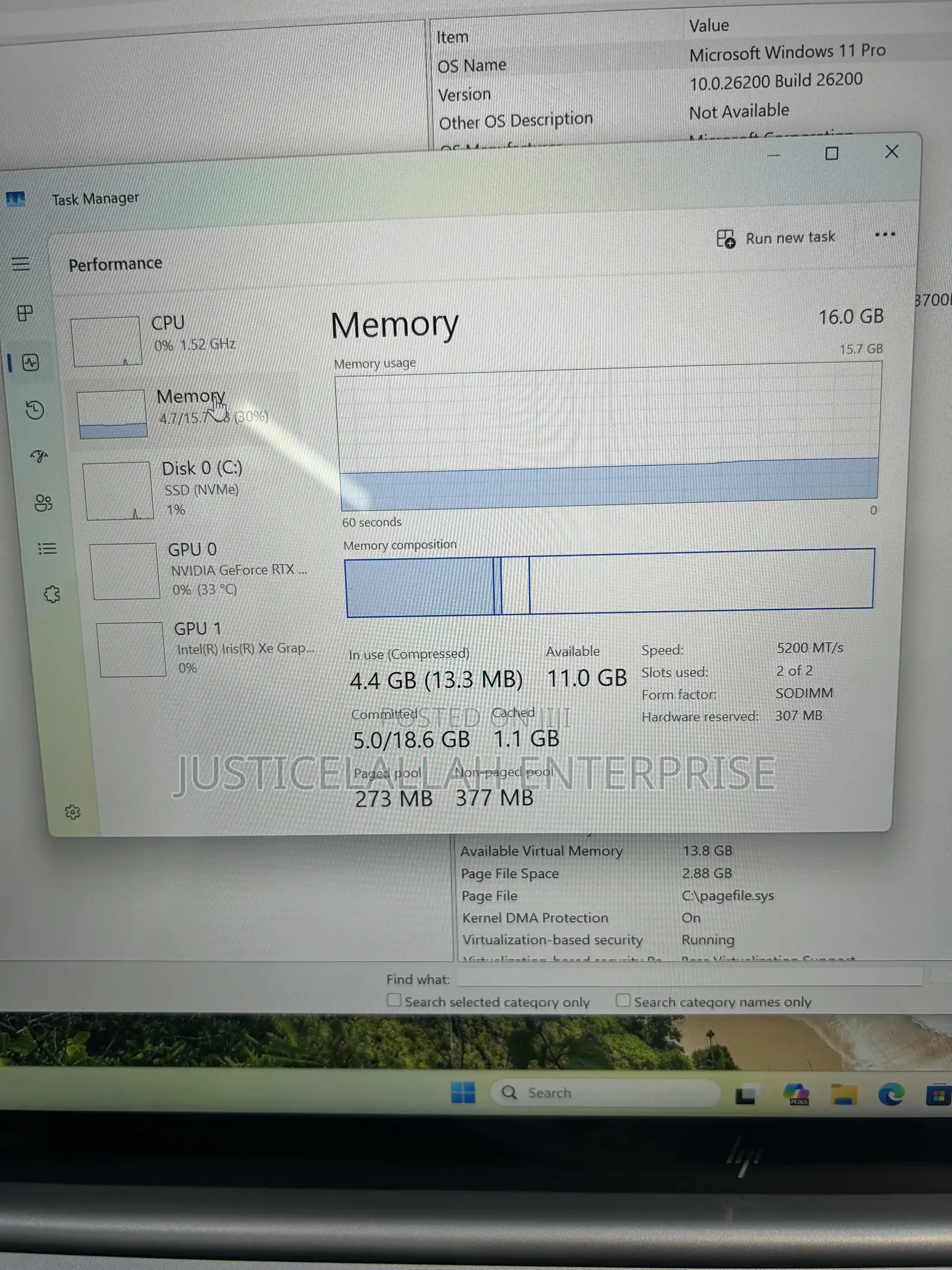This screenshot has width=952, height=1270.
Task: Tick Search selected category only checkbox
Action: 394,1000
